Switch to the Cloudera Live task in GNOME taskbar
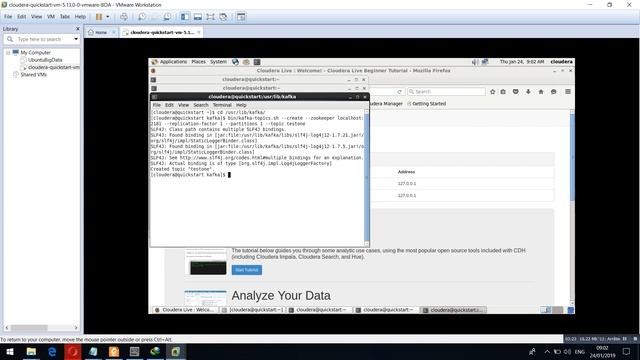Viewport: 640px width, 360px height. (184, 310)
